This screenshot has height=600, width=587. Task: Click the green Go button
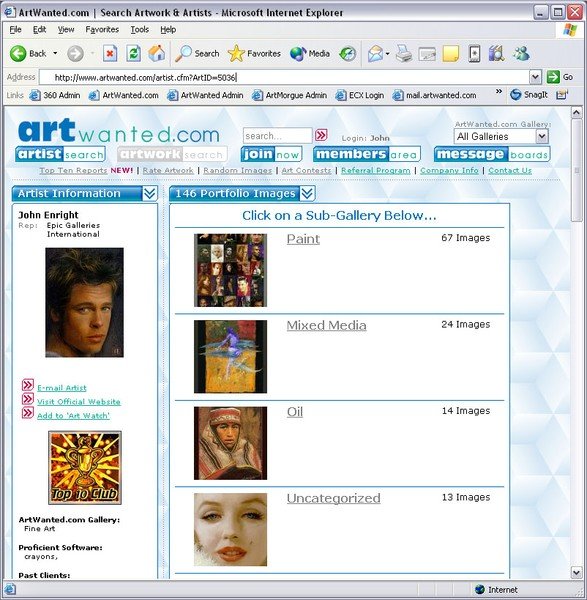tap(560, 77)
